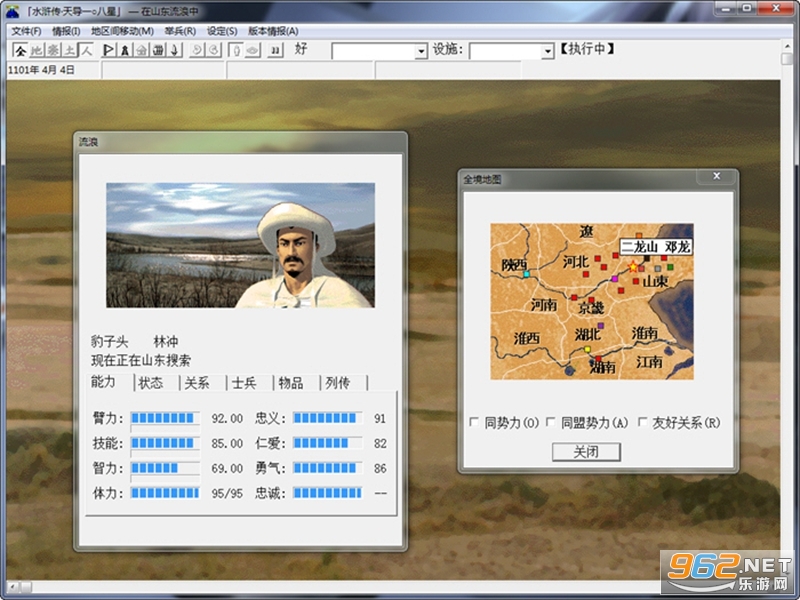Click the 【执行中】 status text
The image size is (800, 600).
click(x=587, y=49)
